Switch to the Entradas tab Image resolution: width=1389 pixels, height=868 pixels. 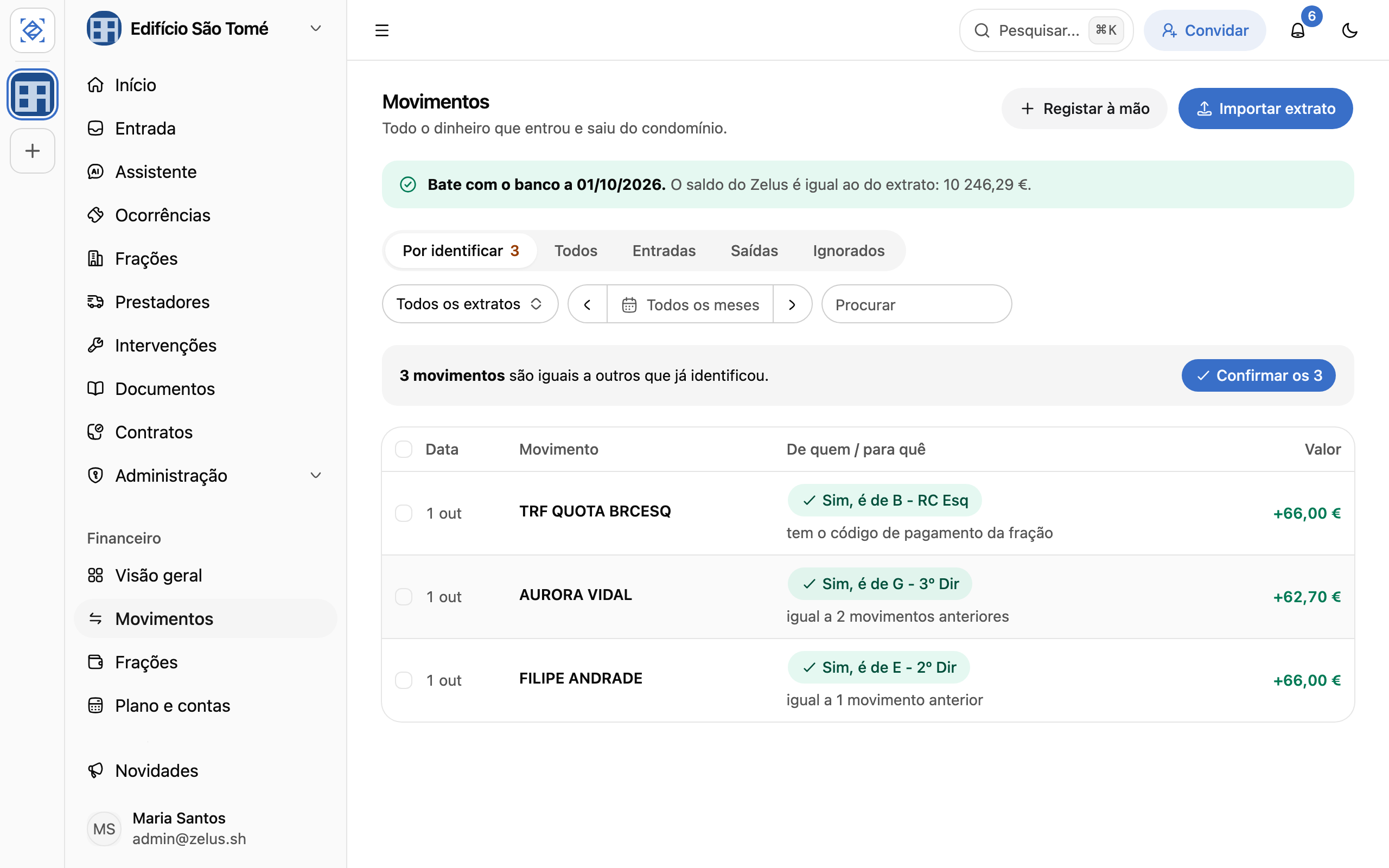point(664,251)
